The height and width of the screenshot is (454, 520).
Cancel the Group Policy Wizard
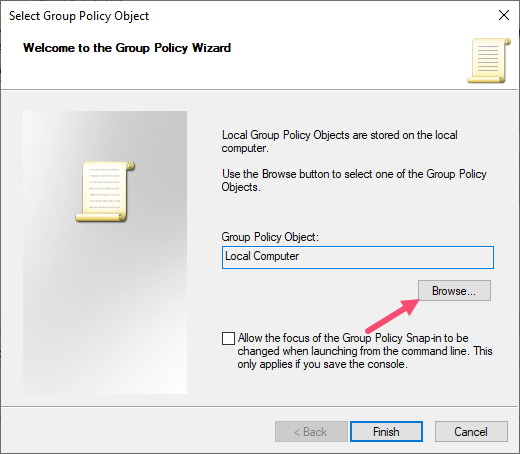click(x=471, y=432)
